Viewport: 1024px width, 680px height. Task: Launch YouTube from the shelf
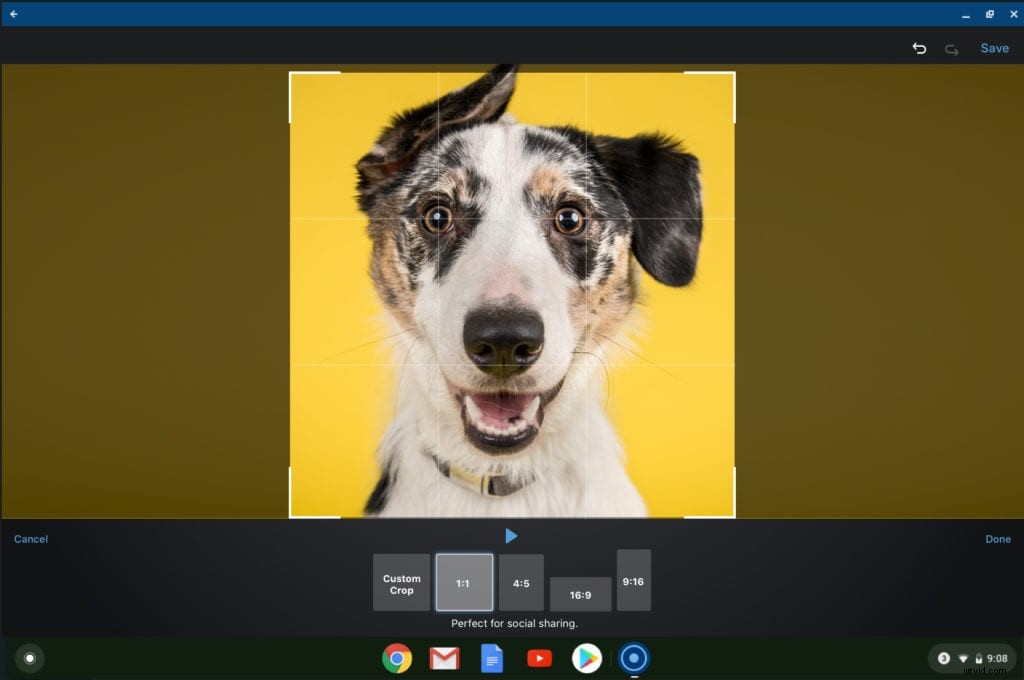tap(539, 658)
